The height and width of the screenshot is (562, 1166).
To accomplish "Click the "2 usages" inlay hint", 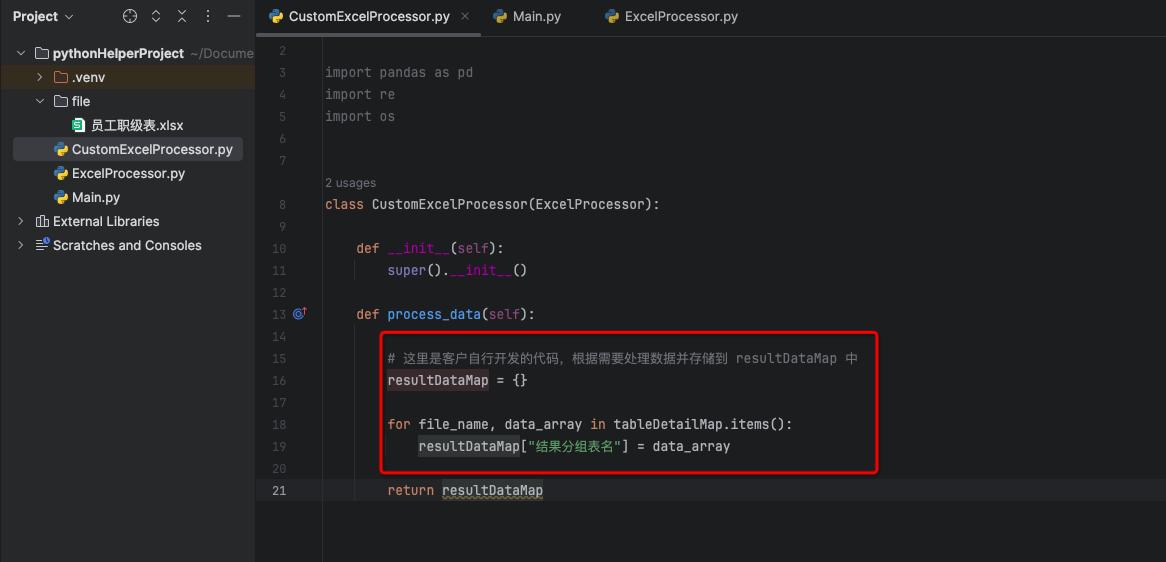I will click(x=350, y=183).
